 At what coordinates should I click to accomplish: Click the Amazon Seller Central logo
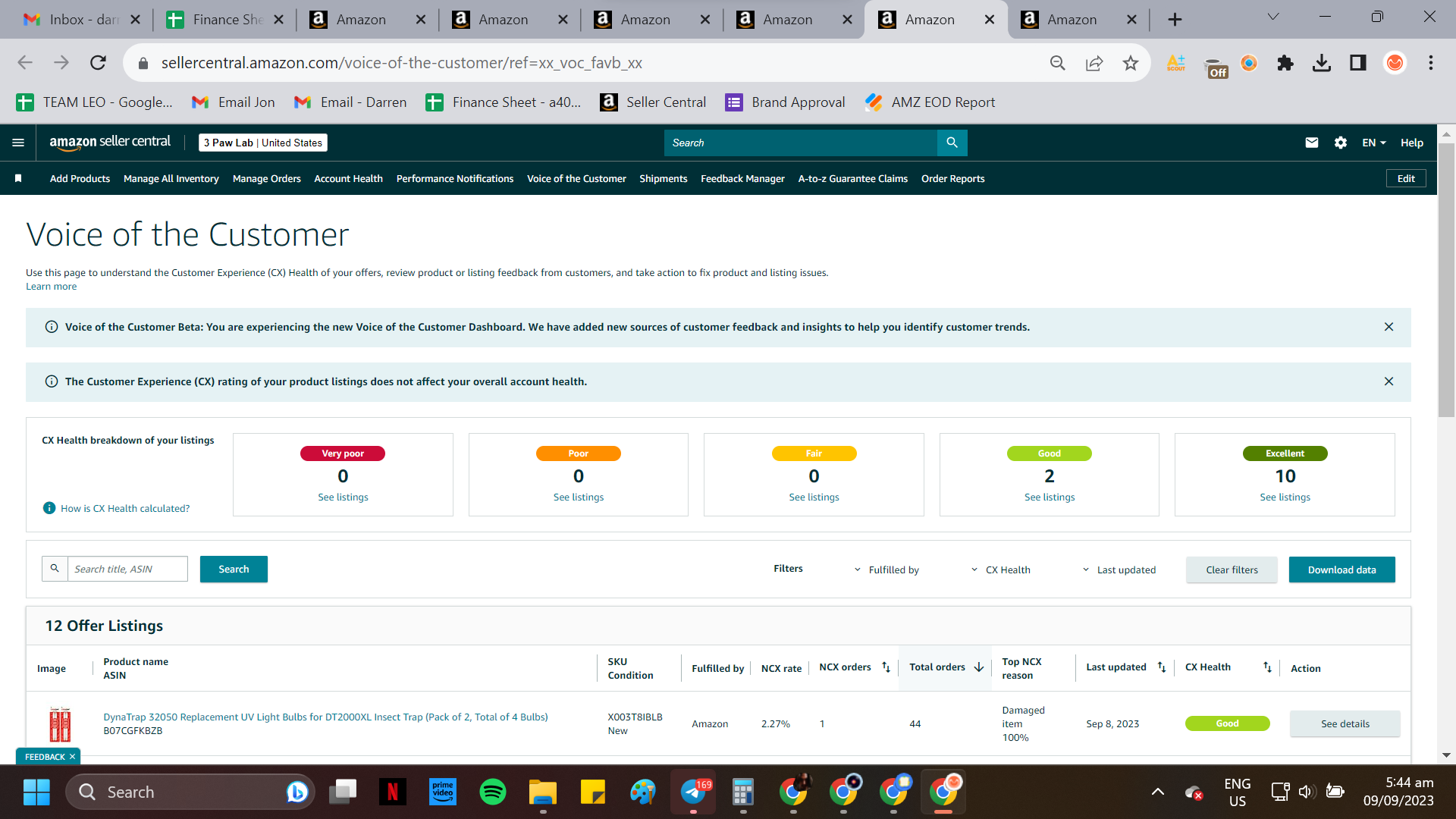point(110,143)
